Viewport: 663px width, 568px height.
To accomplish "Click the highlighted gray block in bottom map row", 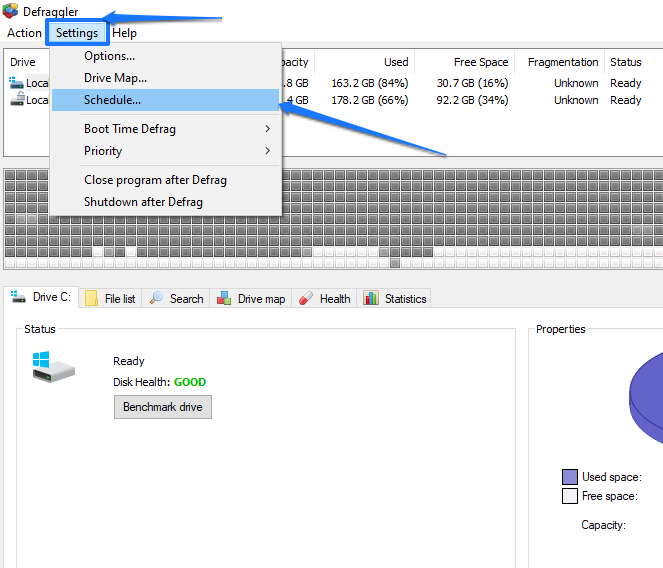I will point(395,263).
